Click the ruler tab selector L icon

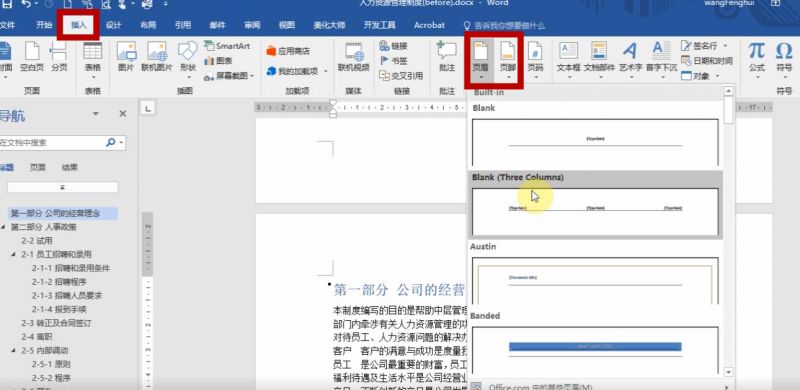[148, 108]
